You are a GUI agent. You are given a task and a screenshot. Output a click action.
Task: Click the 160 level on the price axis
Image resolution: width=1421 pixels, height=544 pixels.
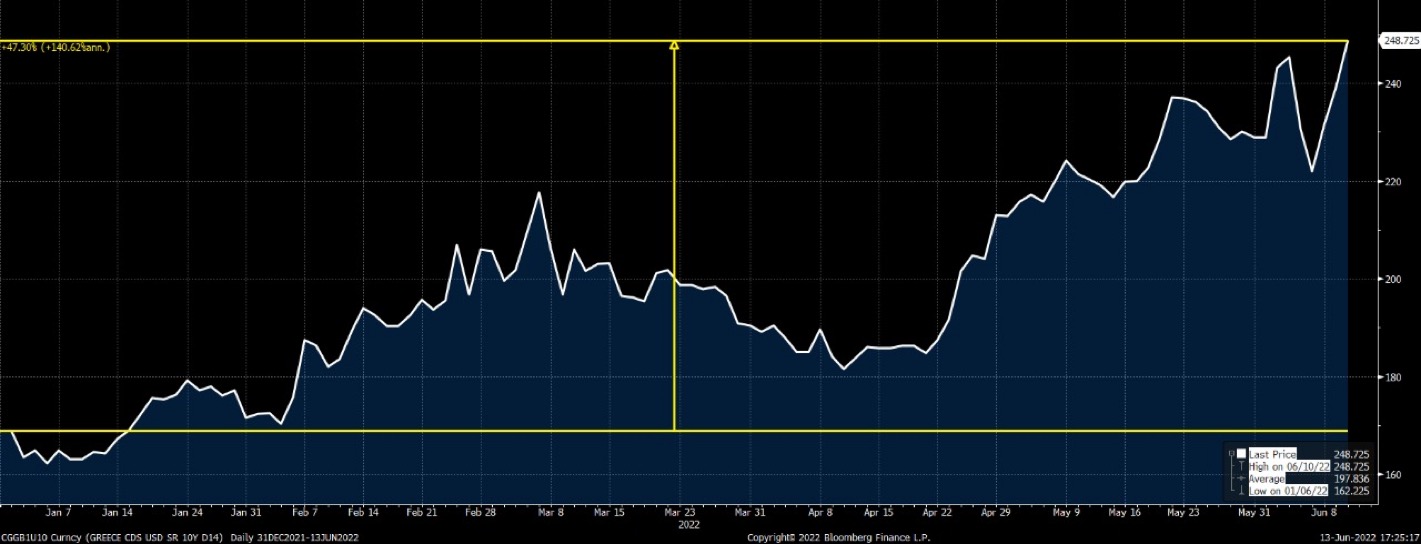click(x=1392, y=474)
